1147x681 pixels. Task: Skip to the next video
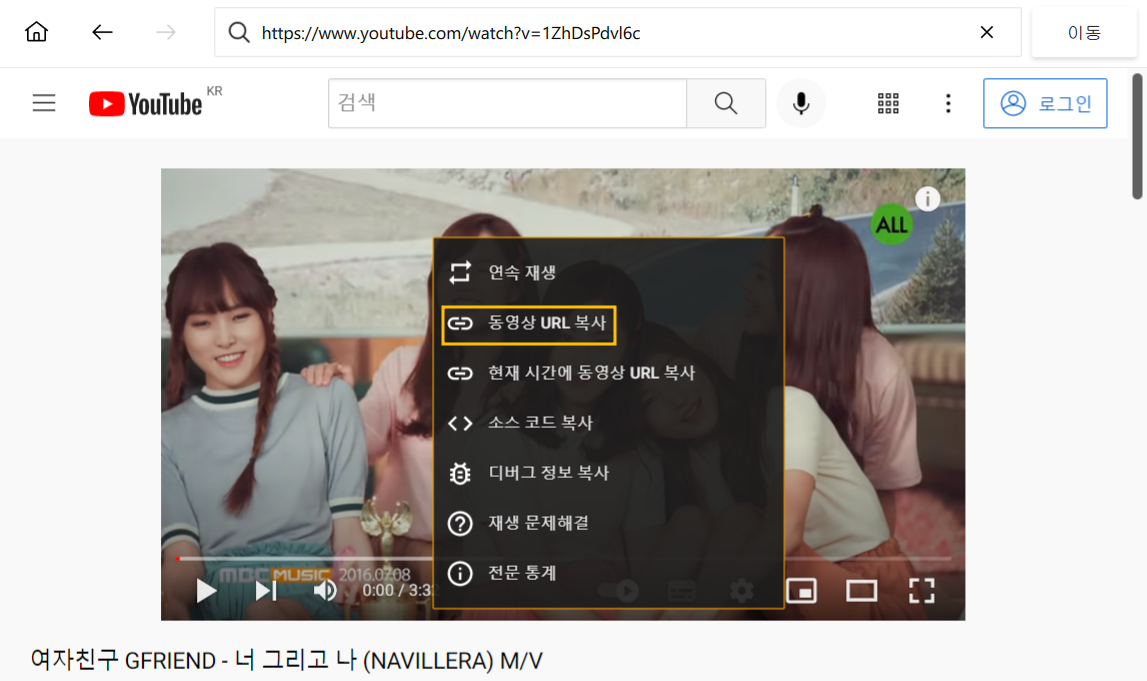266,591
